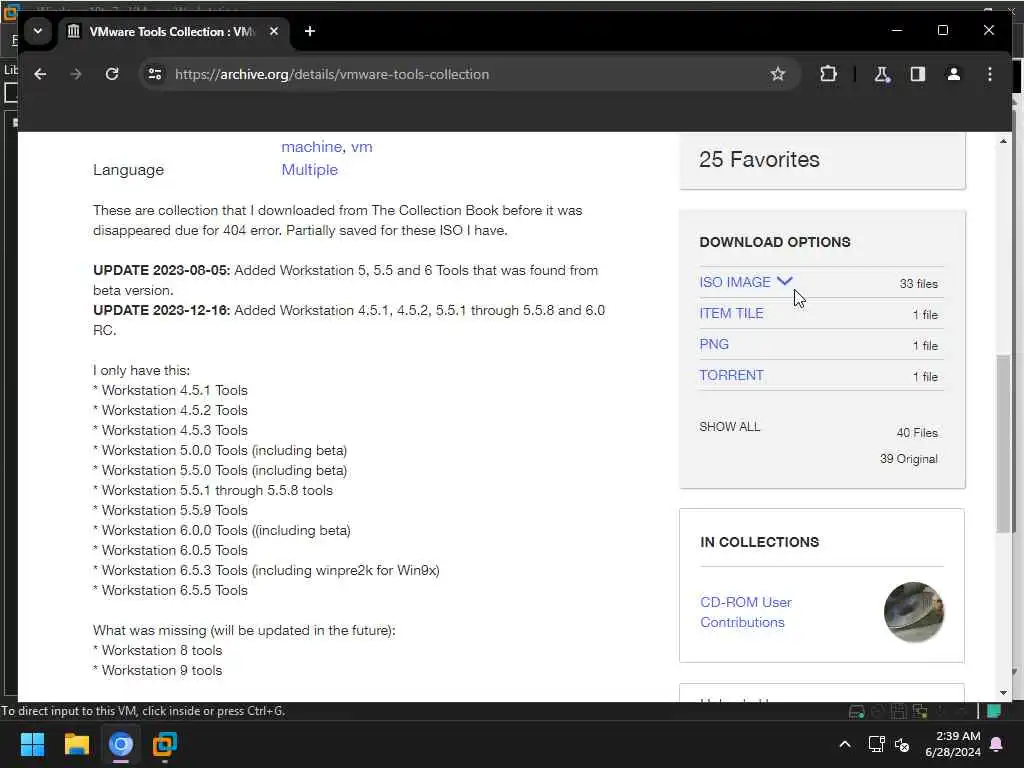Viewport: 1024px width, 768px height.
Task: Click VMware Workstation taskbar icon
Action: pyautogui.click(x=165, y=744)
